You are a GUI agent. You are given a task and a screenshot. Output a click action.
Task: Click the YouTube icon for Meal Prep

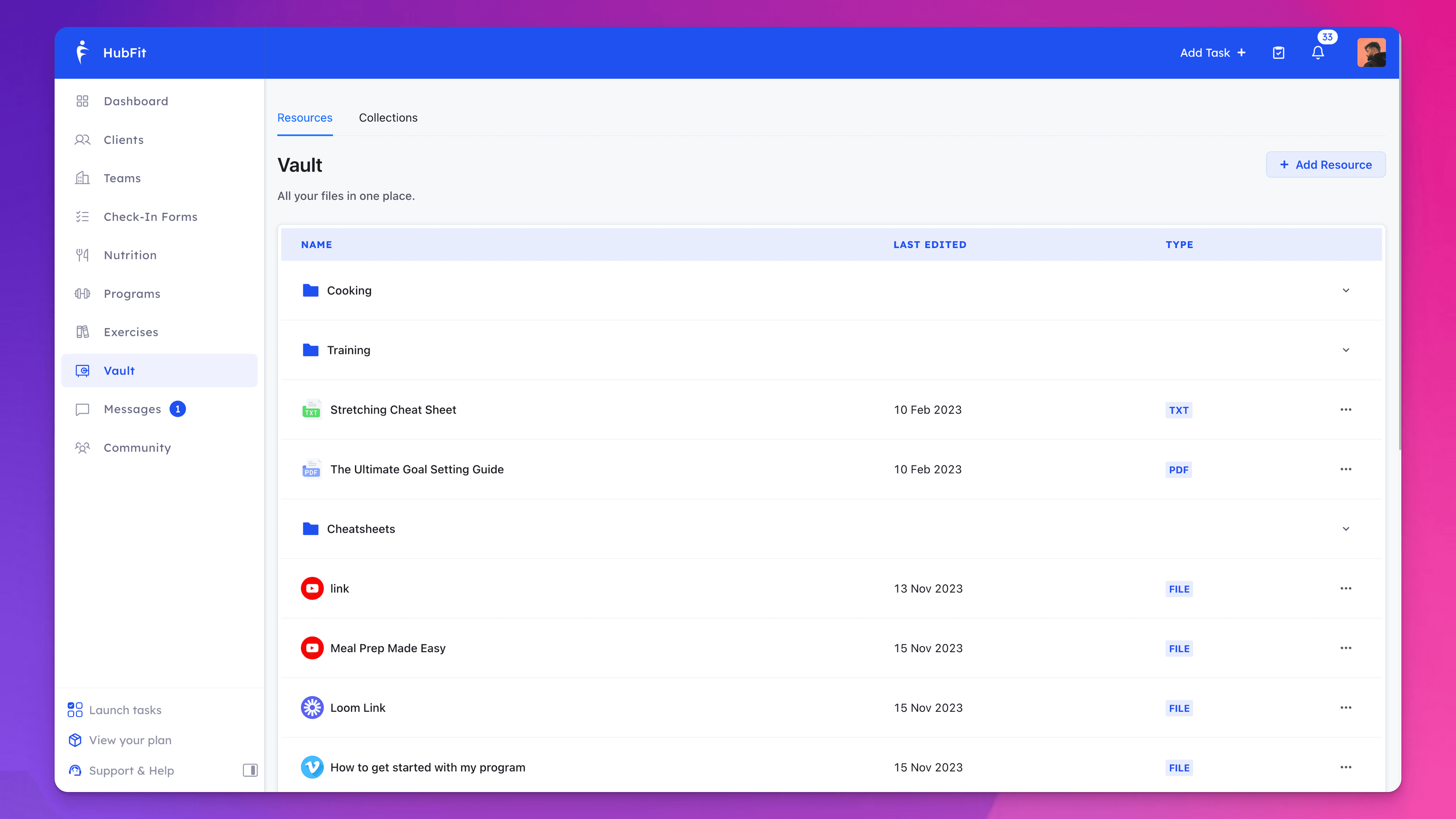pos(312,648)
